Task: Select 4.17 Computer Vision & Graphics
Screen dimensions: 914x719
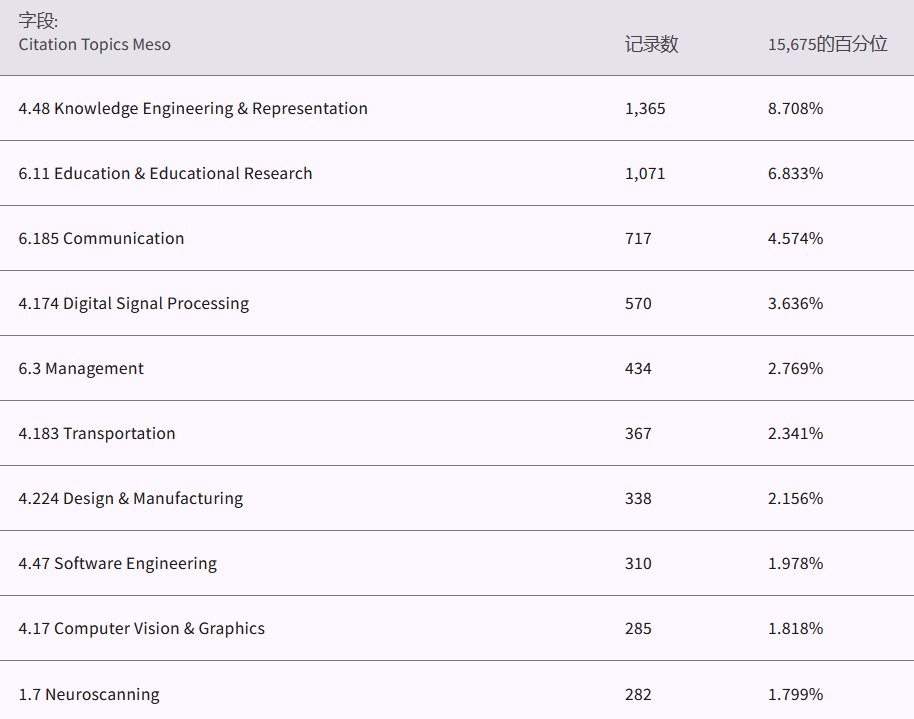Action: [141, 628]
